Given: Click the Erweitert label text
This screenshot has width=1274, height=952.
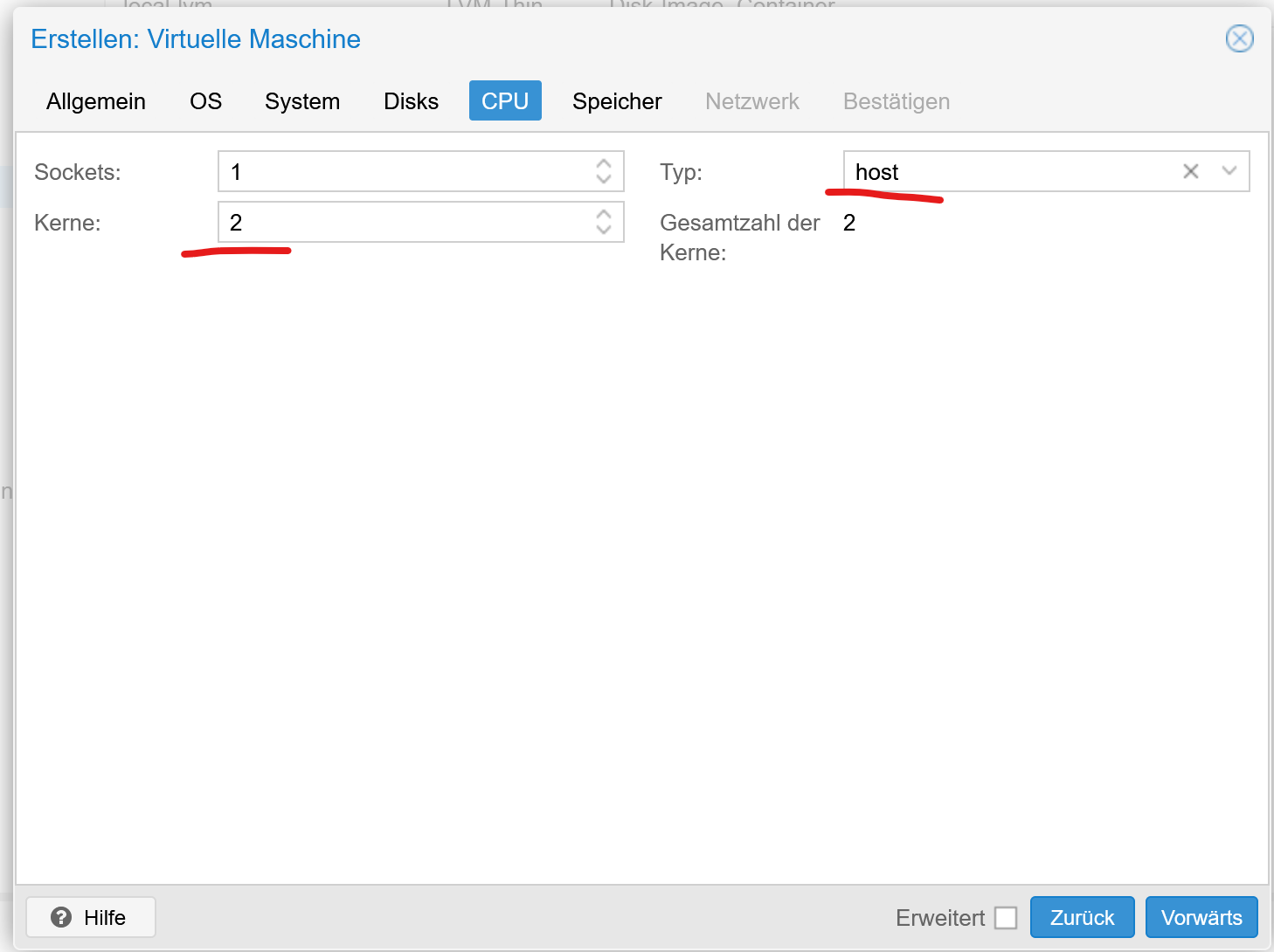Looking at the screenshot, I should (x=940, y=918).
